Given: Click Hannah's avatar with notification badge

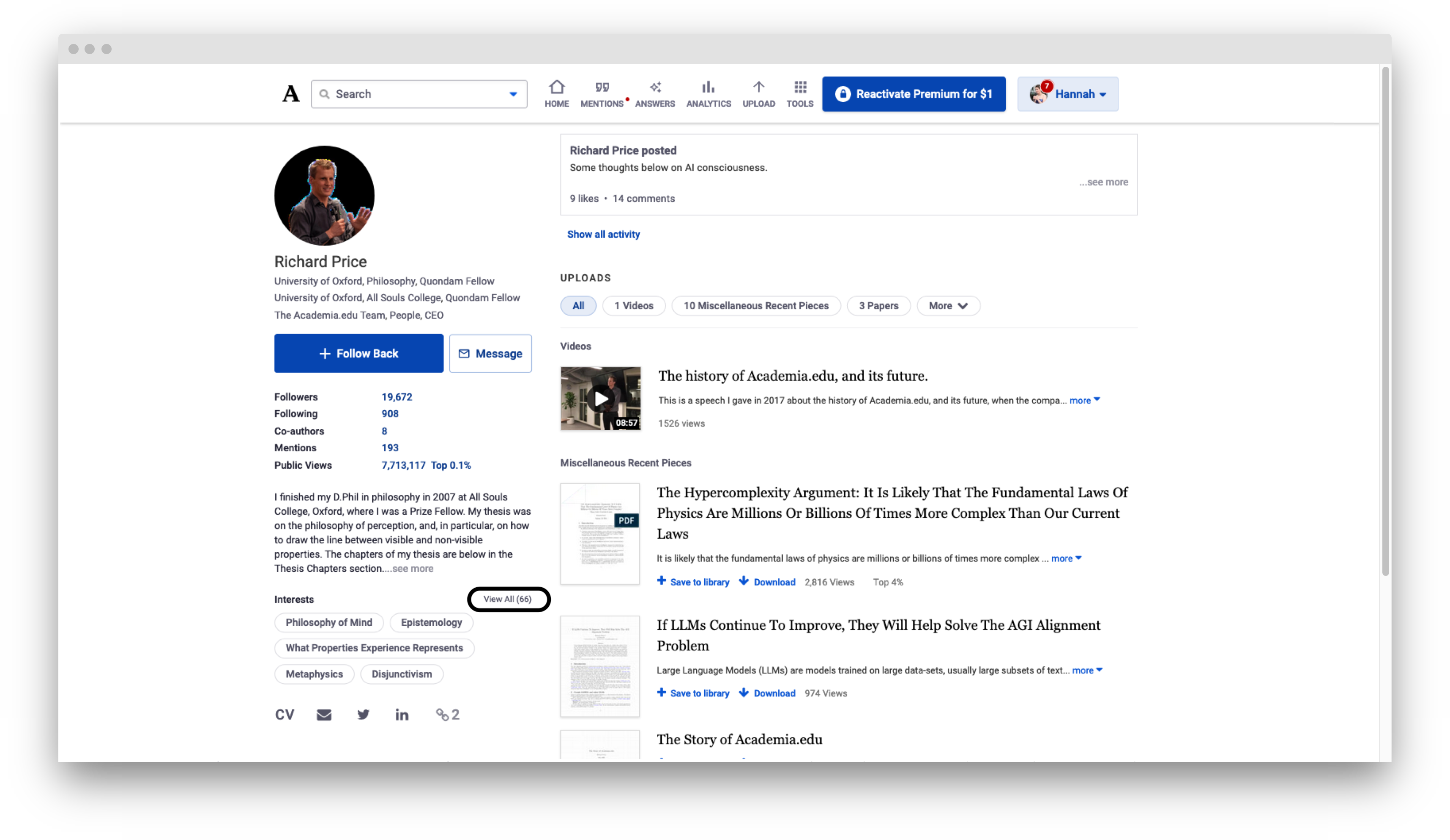Looking at the screenshot, I should pos(1039,93).
